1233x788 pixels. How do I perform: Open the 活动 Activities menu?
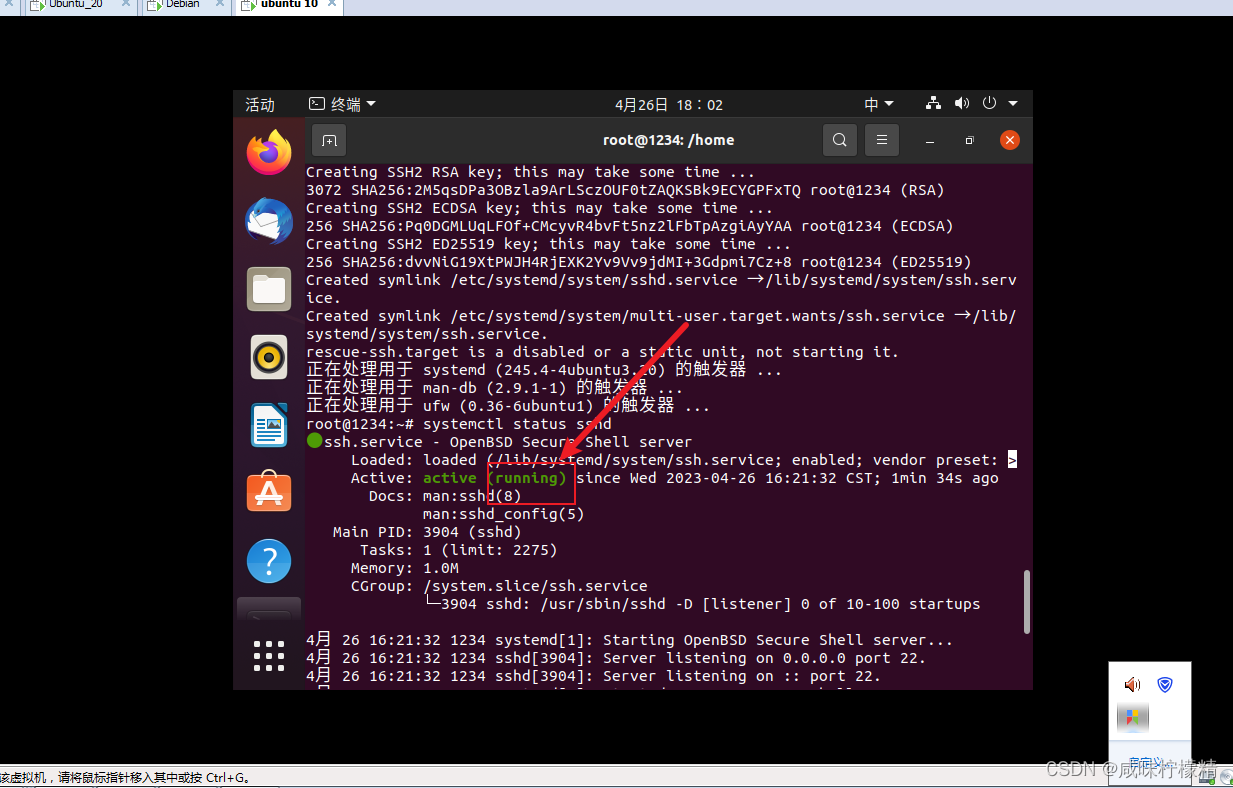click(x=259, y=103)
